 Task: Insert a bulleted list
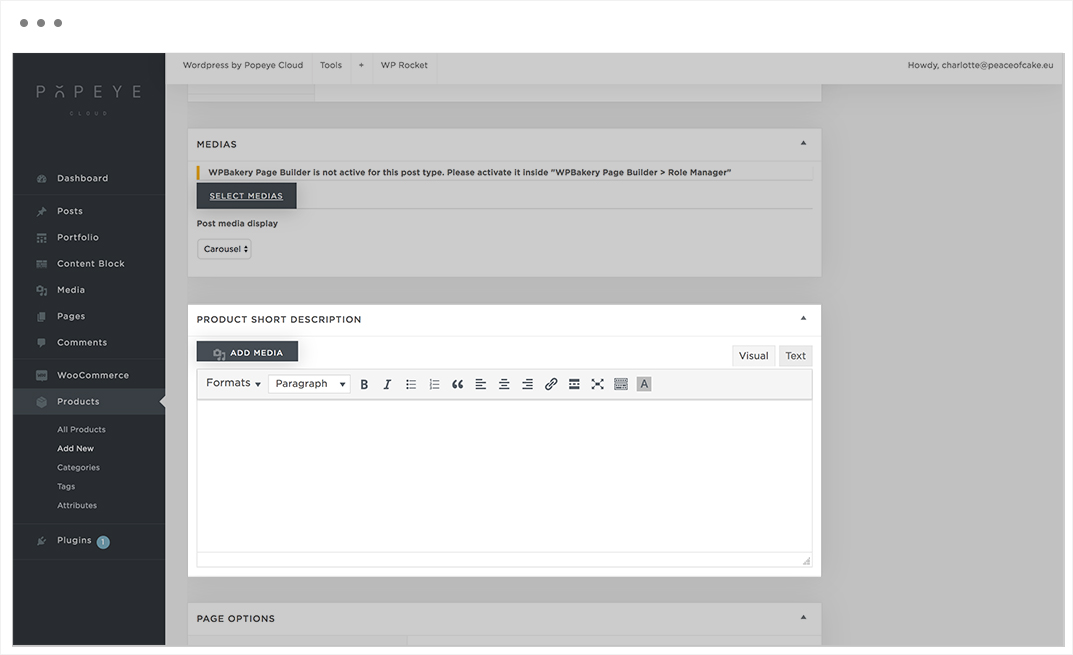pos(411,384)
